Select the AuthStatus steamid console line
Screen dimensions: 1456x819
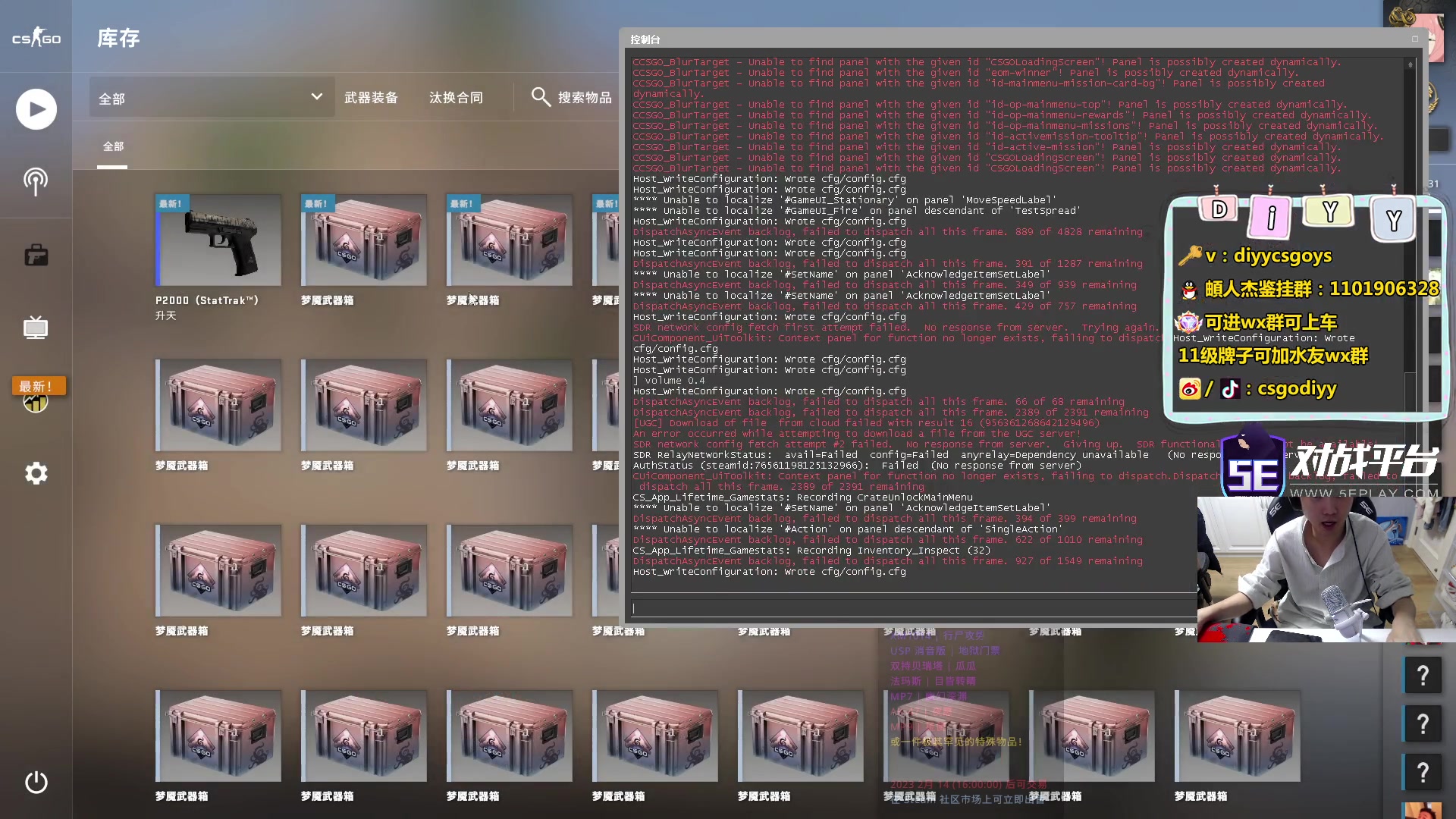(x=857, y=466)
